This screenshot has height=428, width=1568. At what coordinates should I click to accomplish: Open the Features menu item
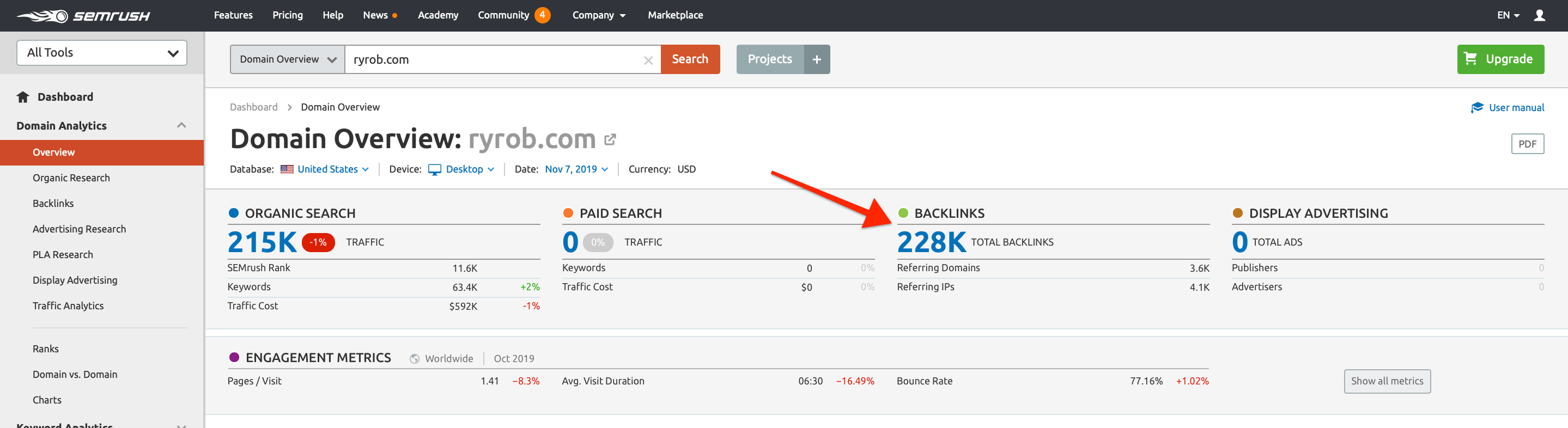[233, 15]
